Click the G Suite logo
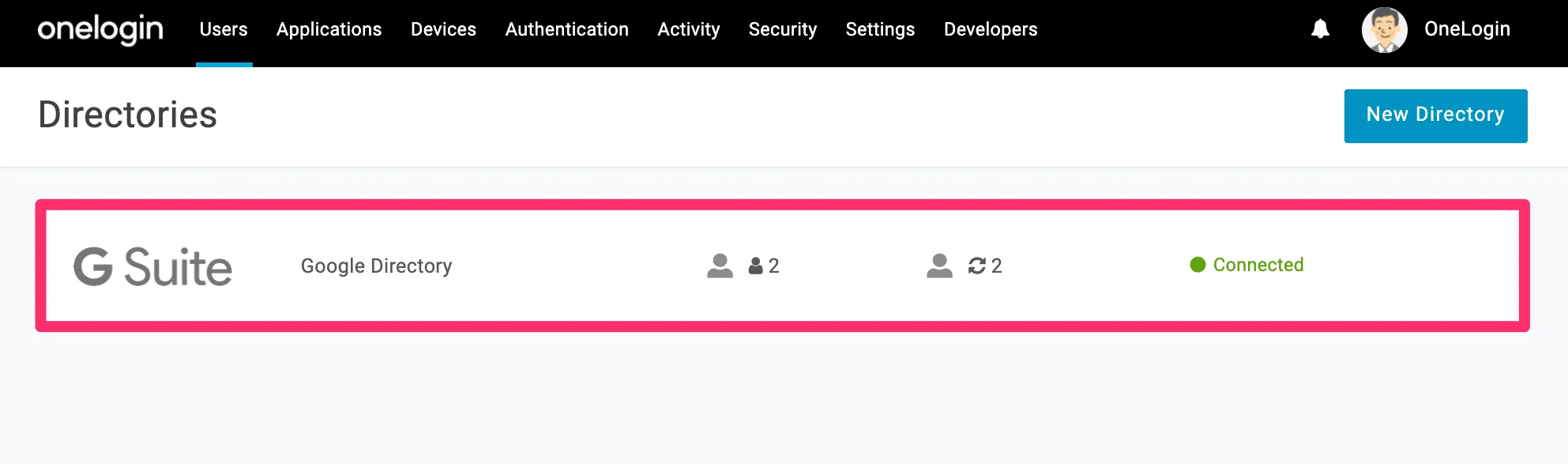 click(x=152, y=266)
